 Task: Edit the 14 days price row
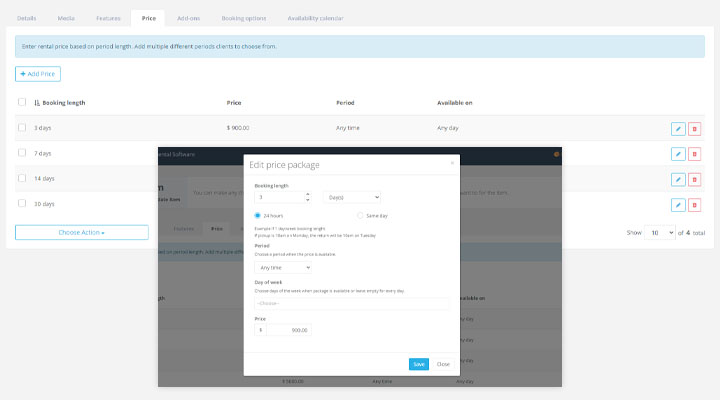click(678, 180)
